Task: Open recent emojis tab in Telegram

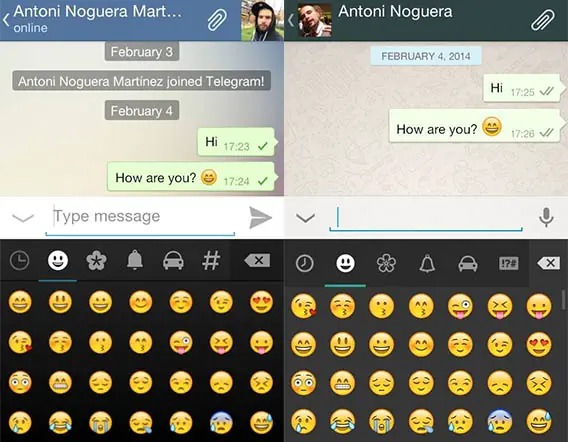Action: point(19,260)
